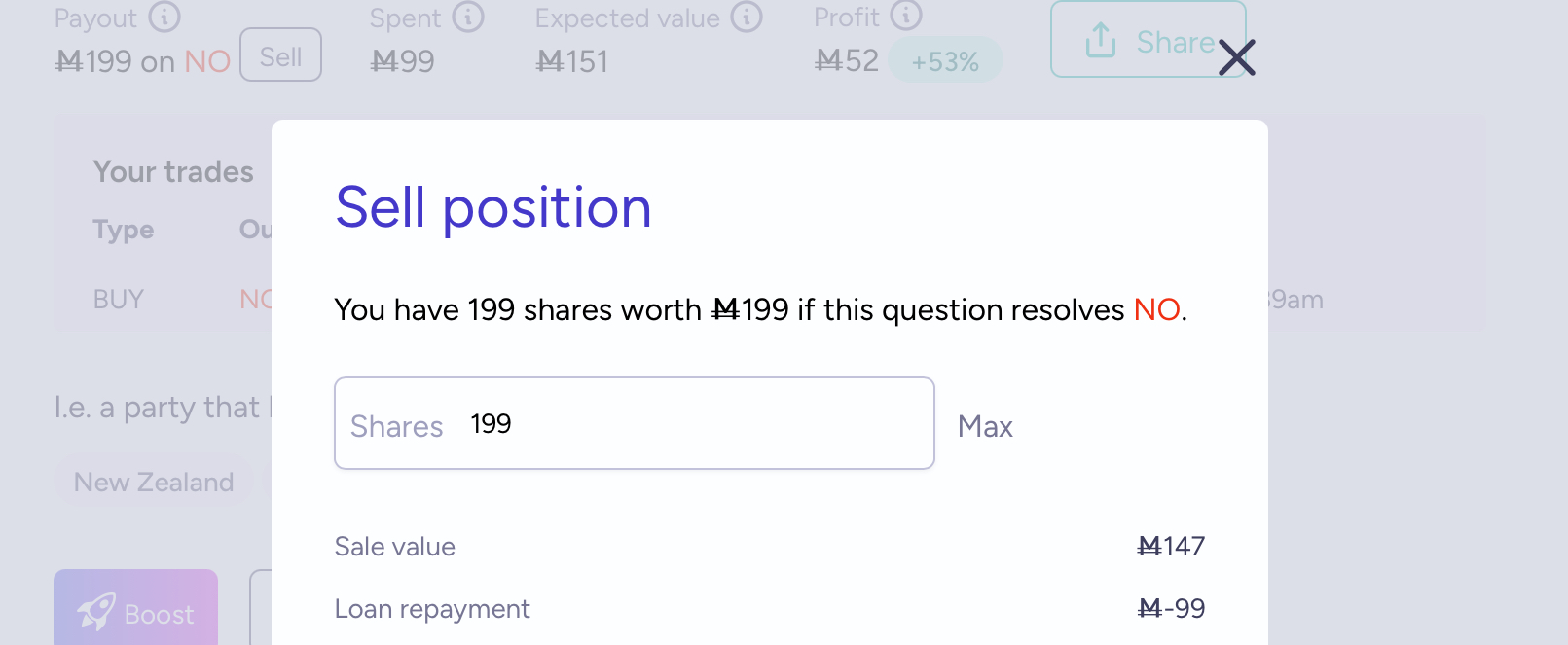Viewport: 1568px width, 645px height.
Task: Click the Your trades section heading
Action: tap(173, 172)
